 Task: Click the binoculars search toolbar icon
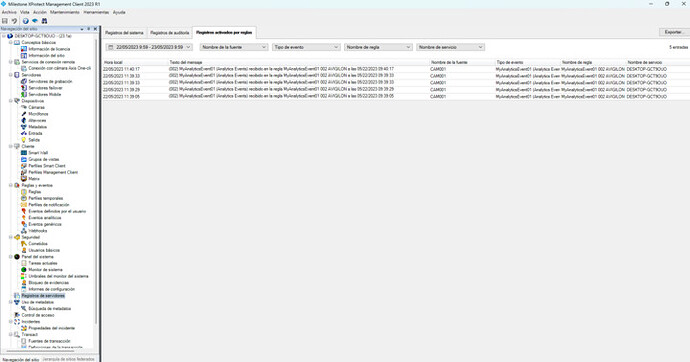point(44,21)
